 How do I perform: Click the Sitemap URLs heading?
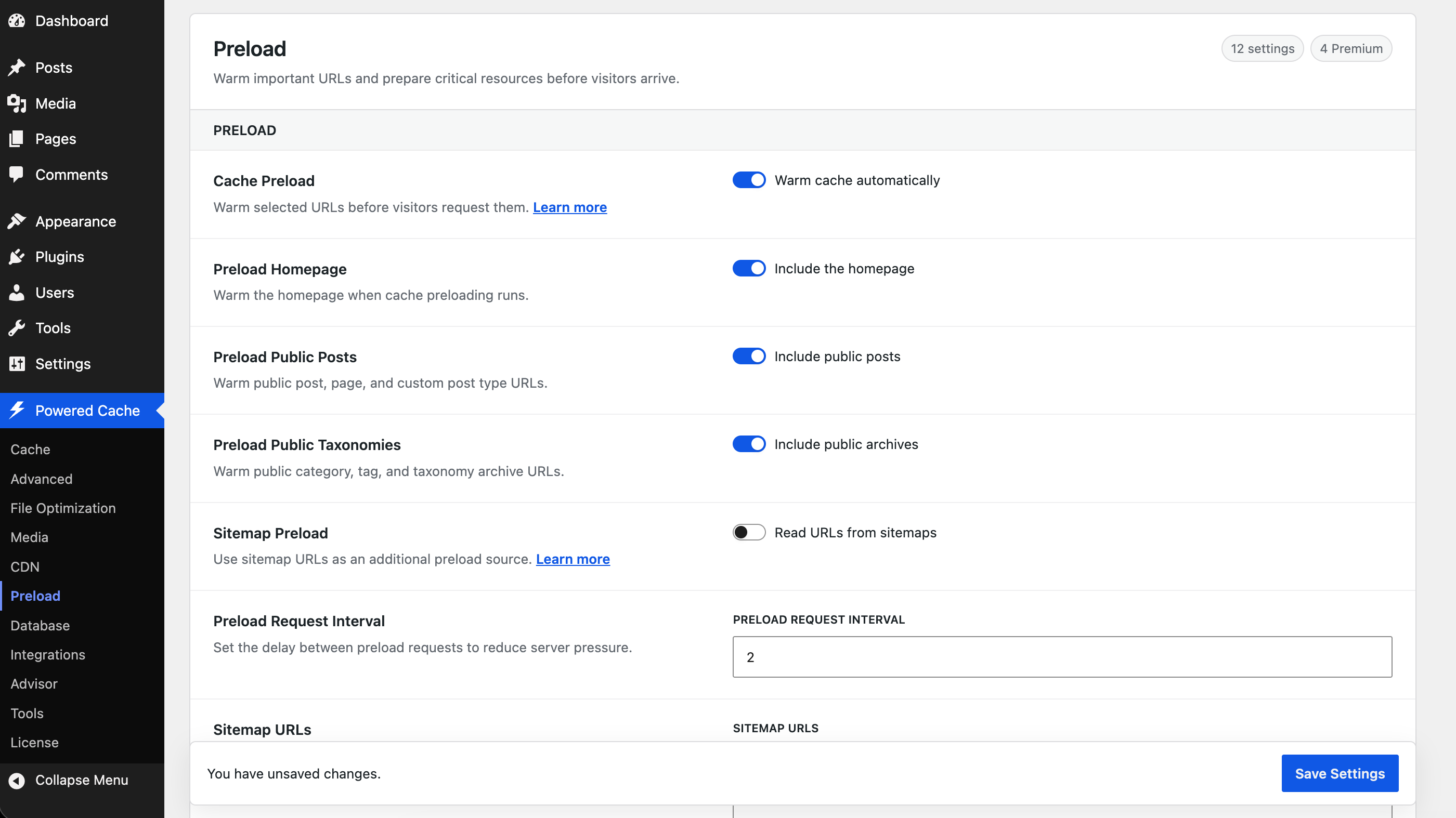click(262, 730)
